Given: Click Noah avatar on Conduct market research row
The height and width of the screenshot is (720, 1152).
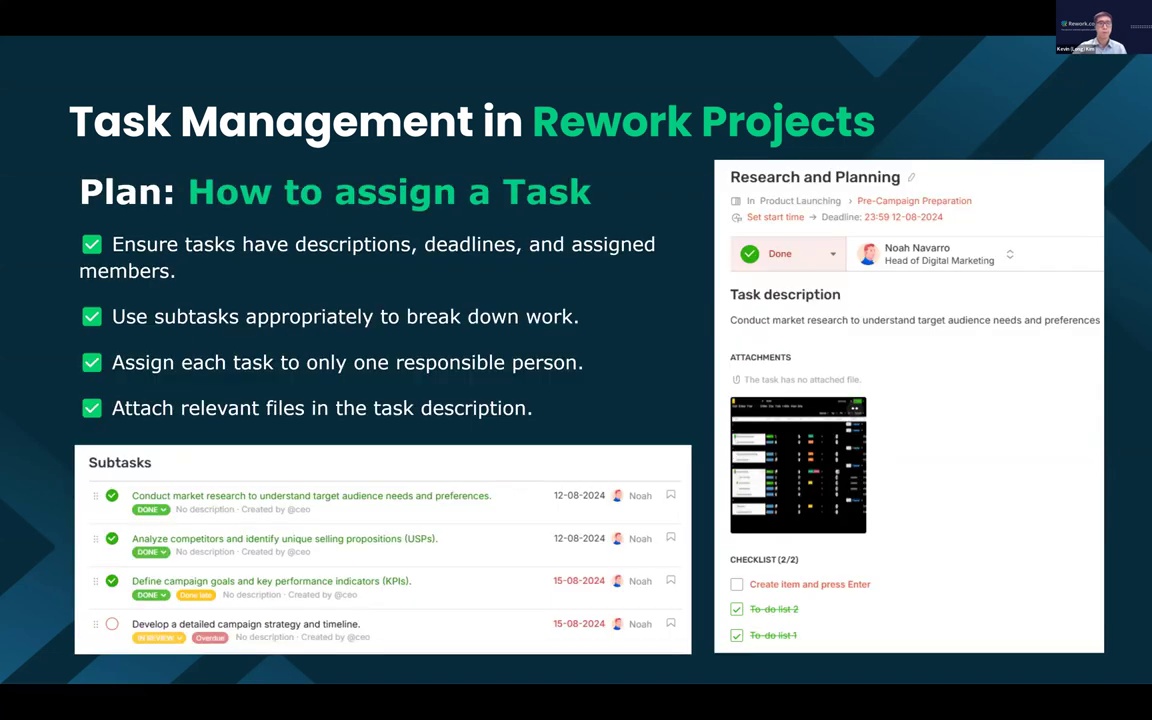Looking at the screenshot, I should [x=618, y=496].
